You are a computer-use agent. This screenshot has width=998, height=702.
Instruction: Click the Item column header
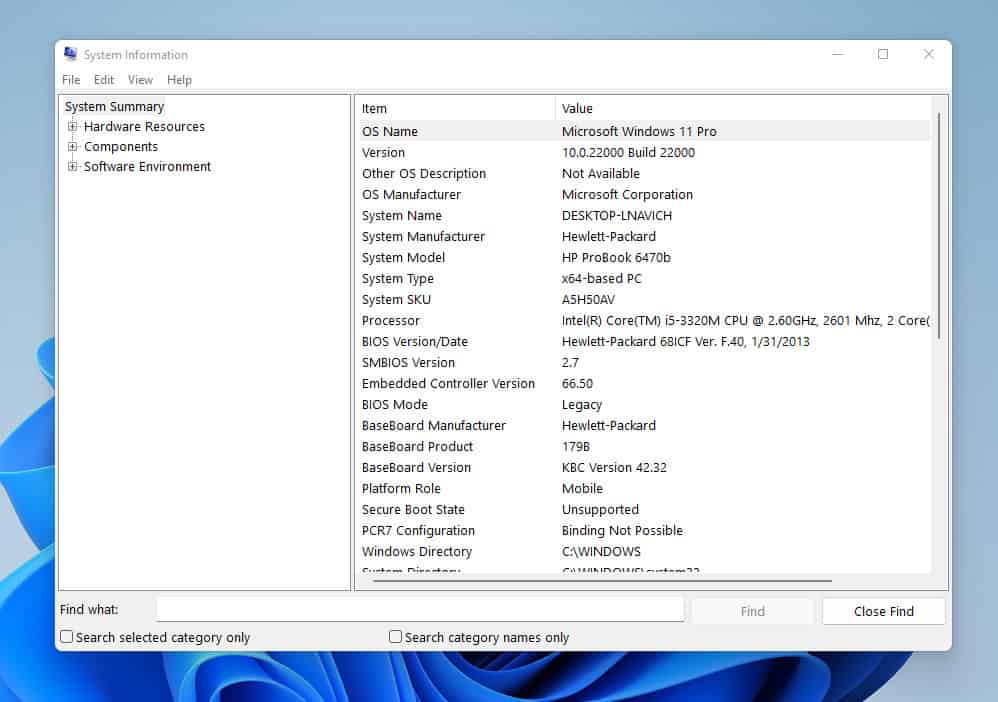(x=450, y=108)
